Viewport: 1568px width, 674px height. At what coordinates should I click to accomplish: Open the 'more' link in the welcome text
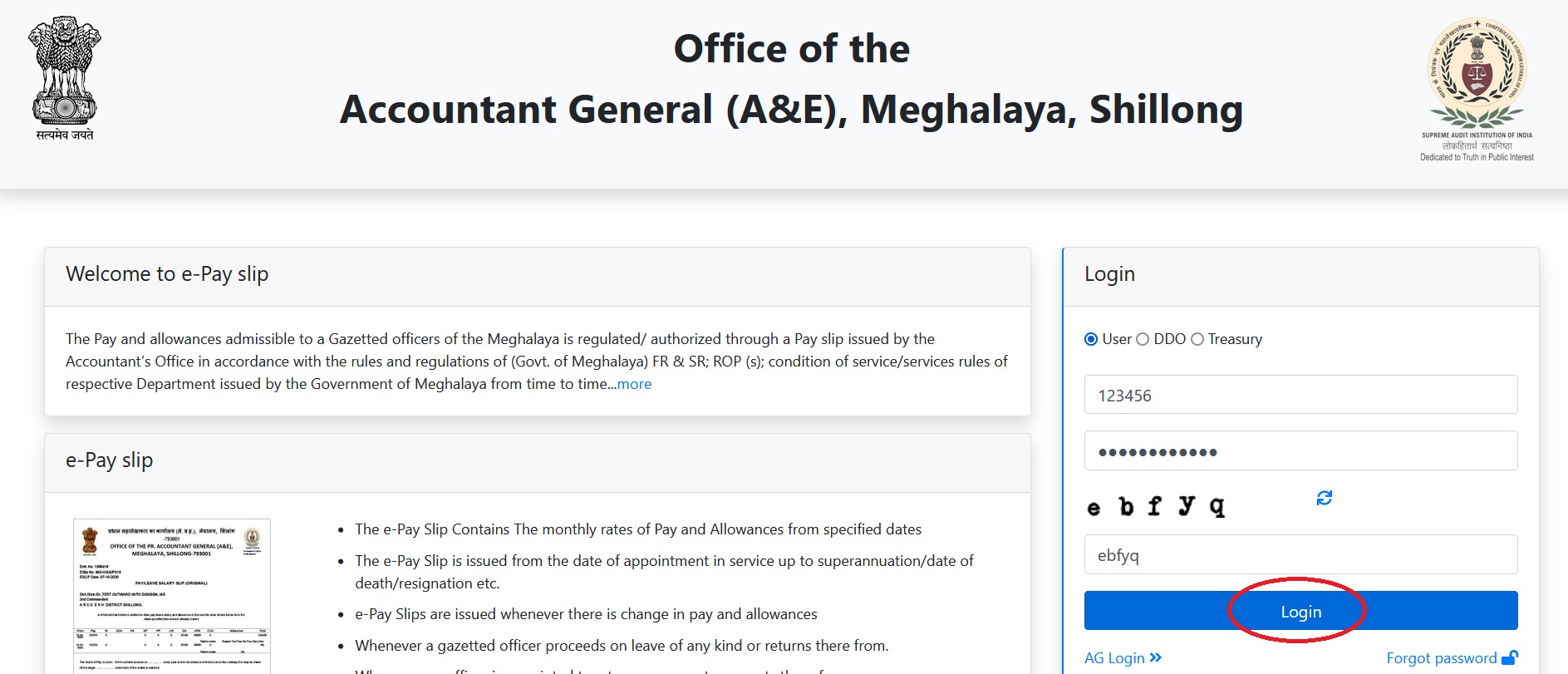tap(634, 384)
